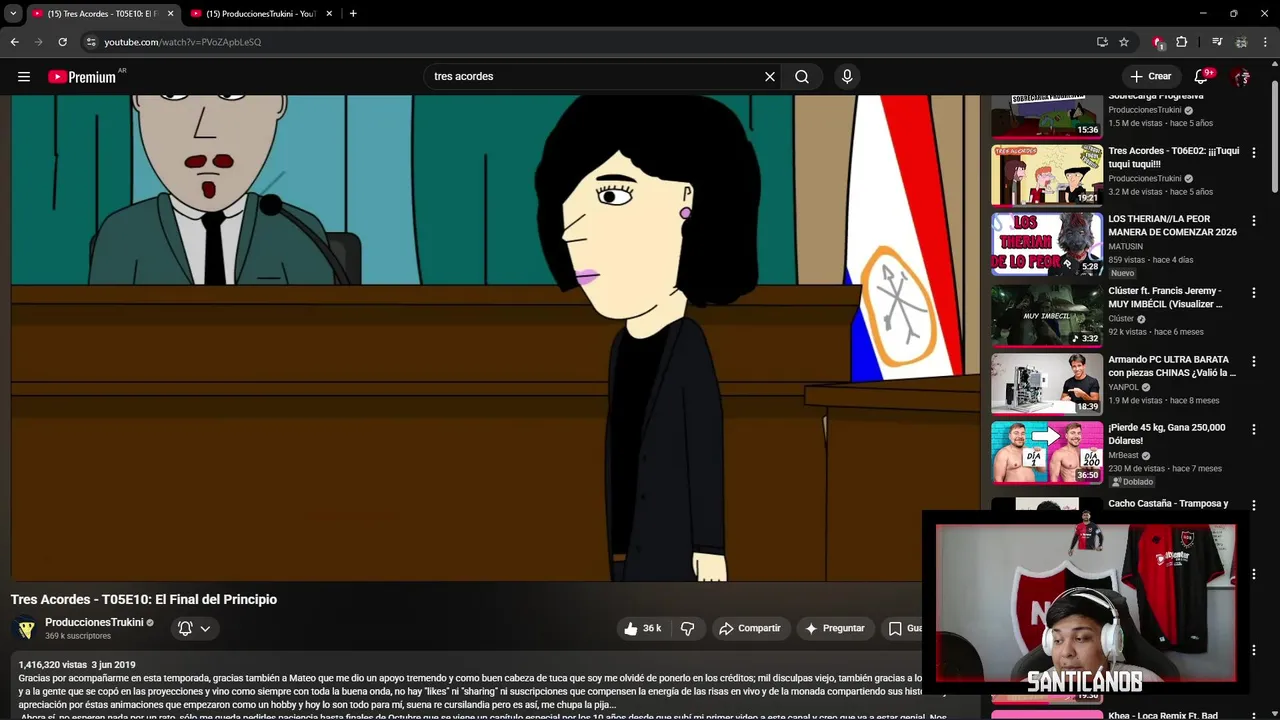1280x720 pixels.
Task: Open 'Cacho Castaña - Tramposa y' title
Action: 1168,504
